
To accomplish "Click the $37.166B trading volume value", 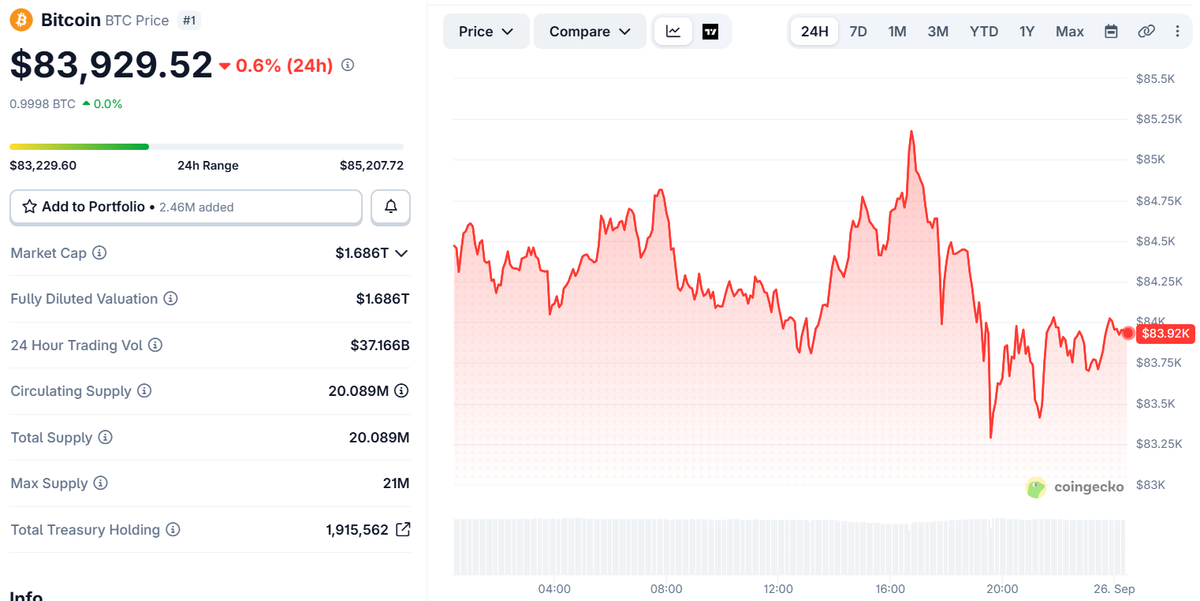I will (379, 345).
